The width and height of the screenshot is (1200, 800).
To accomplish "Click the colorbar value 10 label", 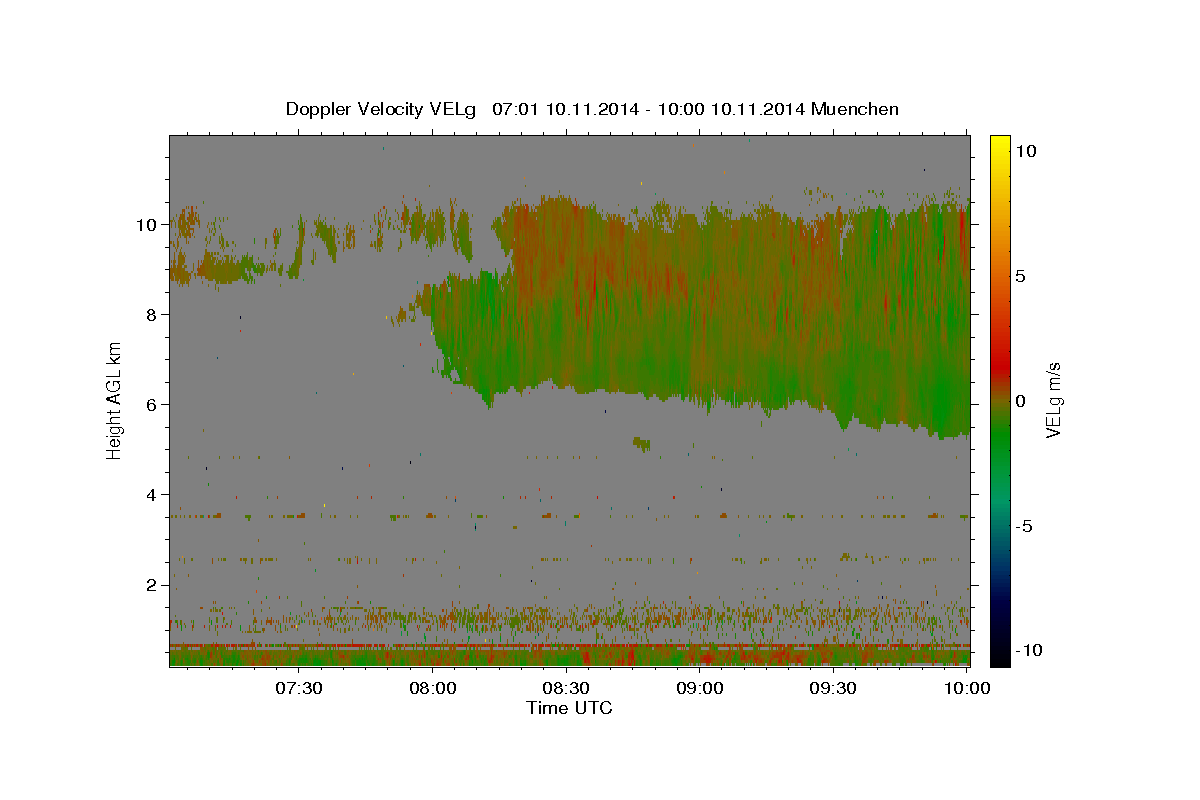I will point(1025,151).
